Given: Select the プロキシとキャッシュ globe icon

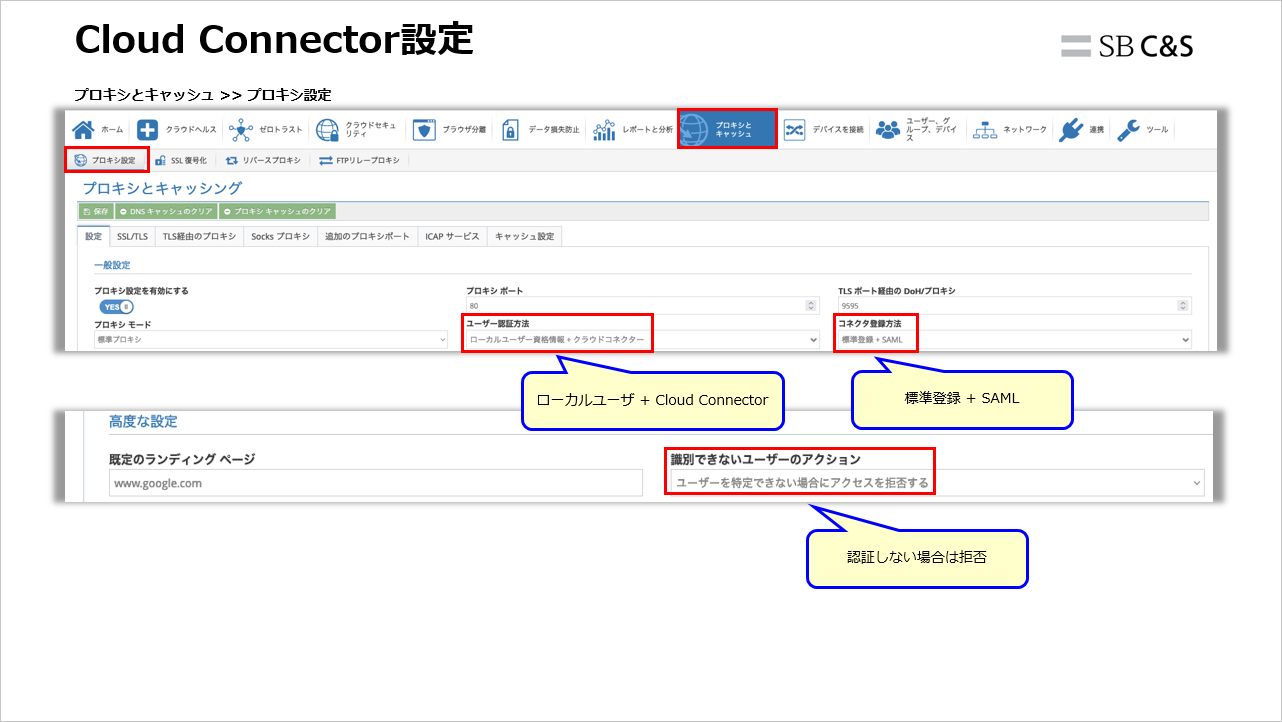Looking at the screenshot, I should [694, 129].
